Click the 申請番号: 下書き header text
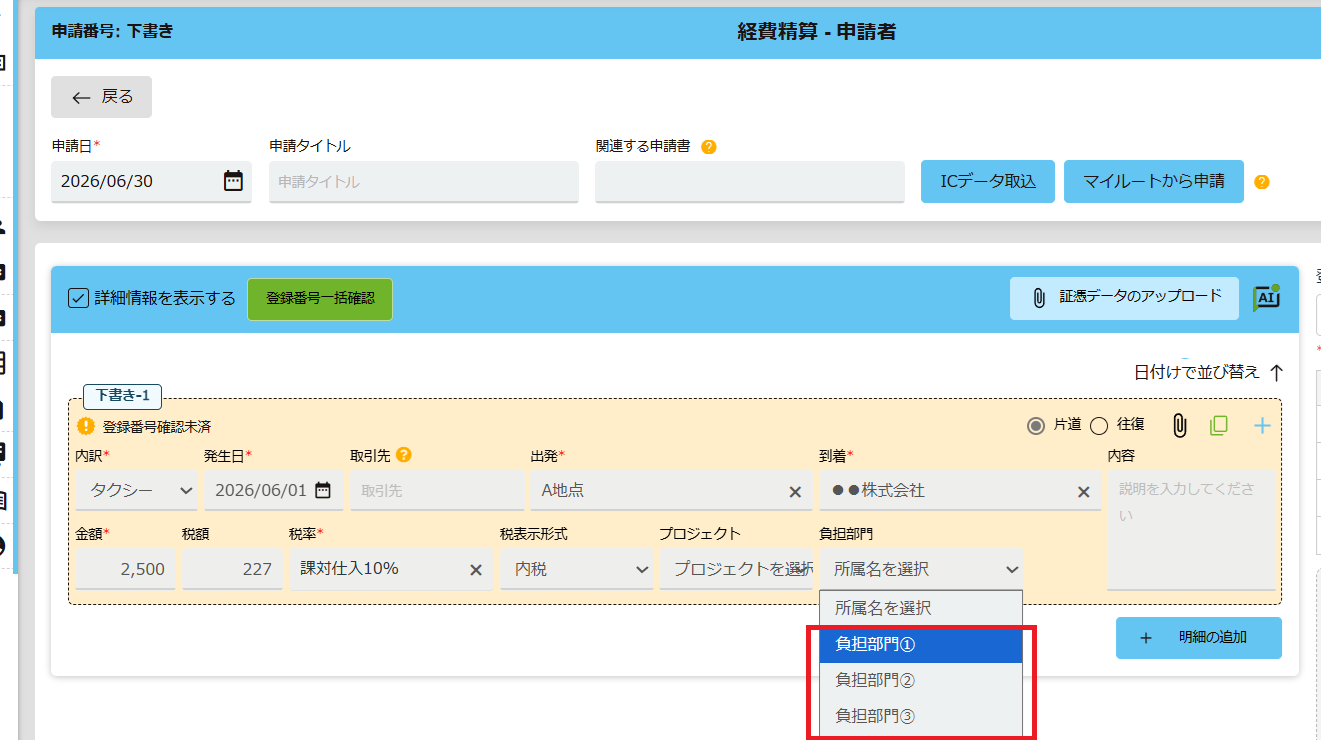The width and height of the screenshot is (1321, 740). coord(112,31)
